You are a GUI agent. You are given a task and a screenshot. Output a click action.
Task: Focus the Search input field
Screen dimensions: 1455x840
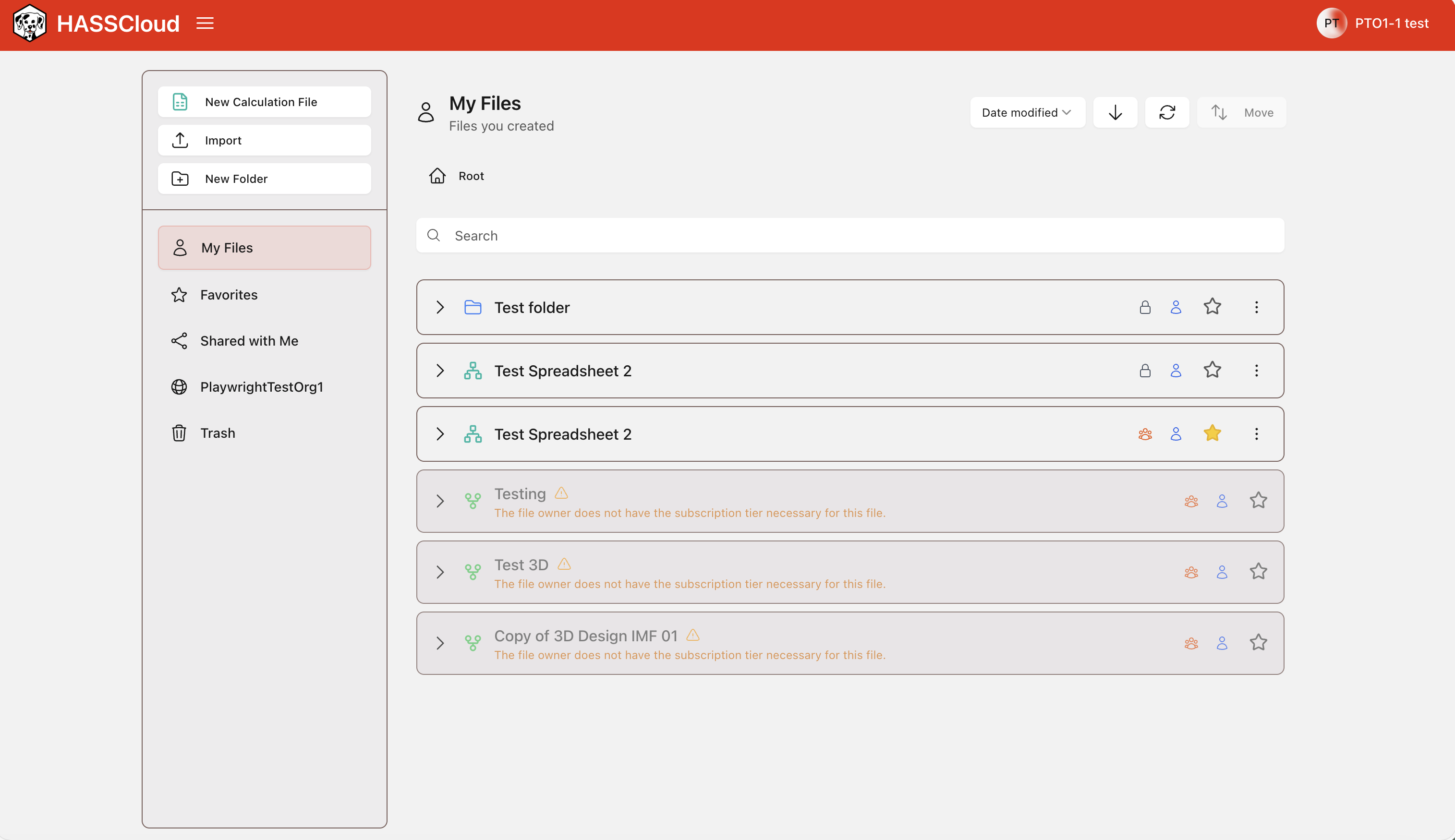click(x=849, y=235)
